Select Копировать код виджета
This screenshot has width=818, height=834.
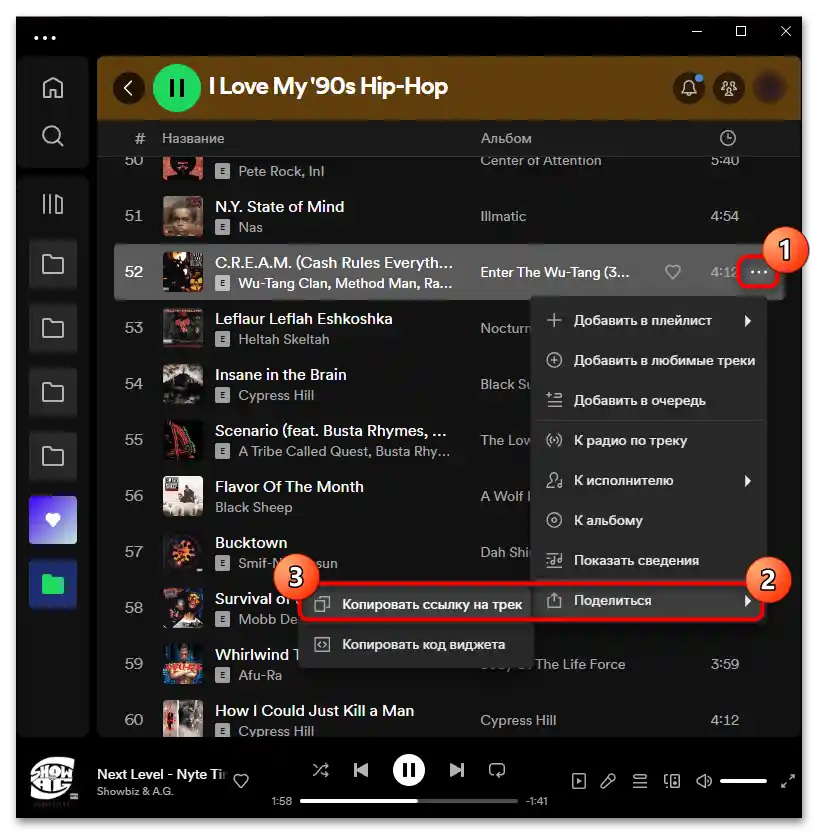[x=417, y=645]
